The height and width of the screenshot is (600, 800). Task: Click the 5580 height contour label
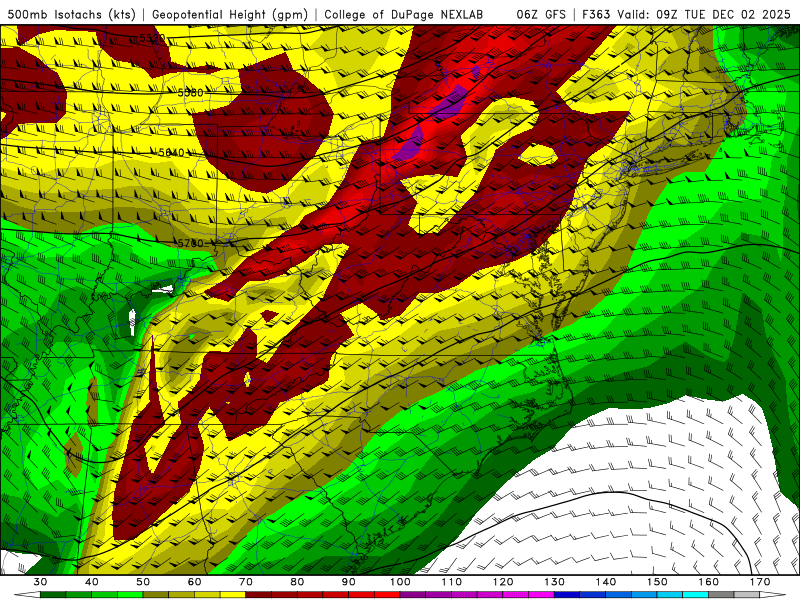pyautogui.click(x=190, y=92)
